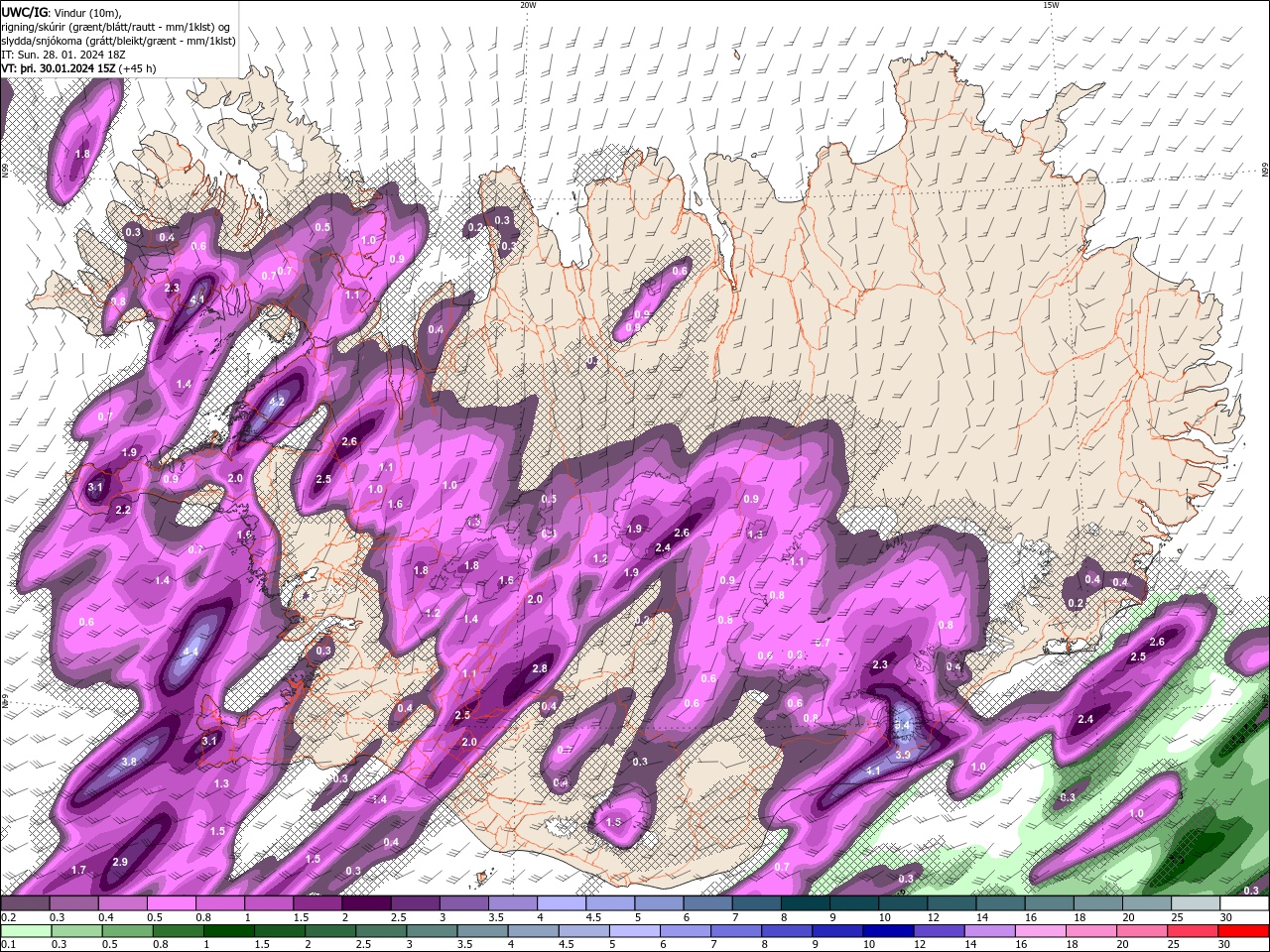Screen dimensions: 1270x952
Task: Click the 1.7 precipitation value on the map
Action: pyautogui.click(x=78, y=870)
